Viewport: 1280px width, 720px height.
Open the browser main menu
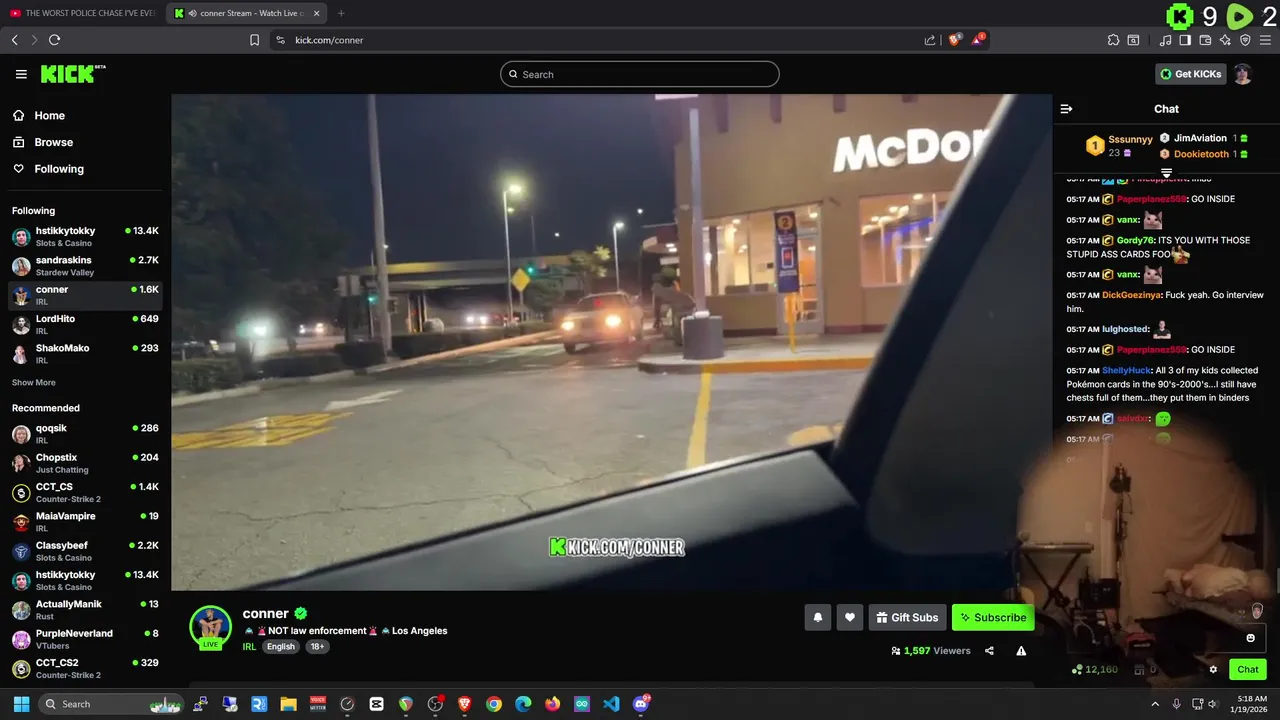[x=1266, y=40]
